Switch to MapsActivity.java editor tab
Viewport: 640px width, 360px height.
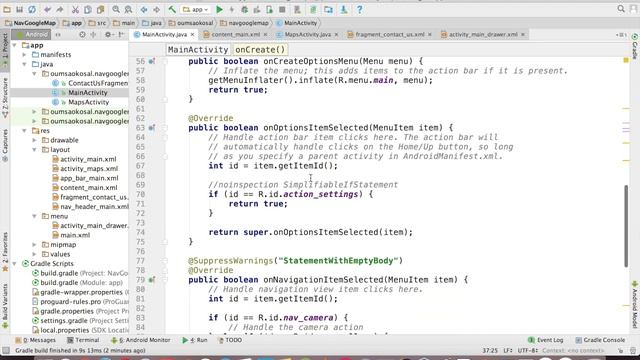pyautogui.click(x=307, y=35)
